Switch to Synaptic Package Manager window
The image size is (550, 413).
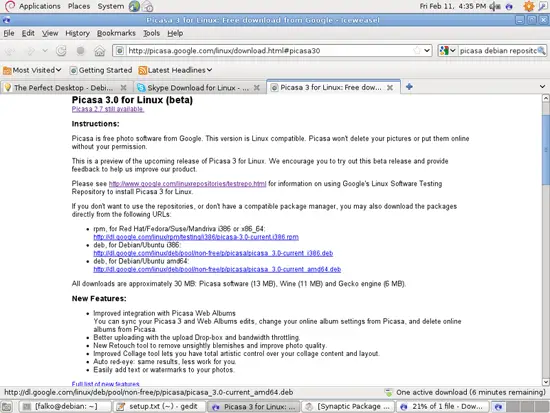coord(348,406)
